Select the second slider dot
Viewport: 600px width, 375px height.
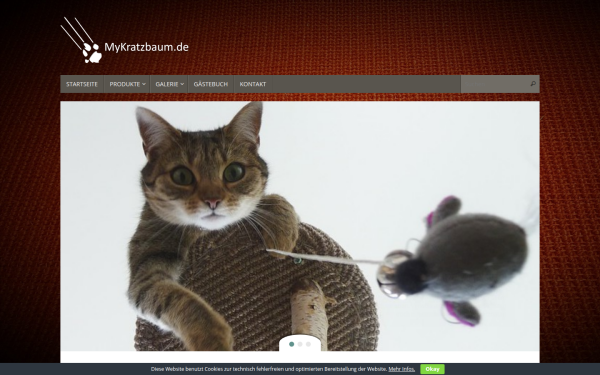click(300, 344)
